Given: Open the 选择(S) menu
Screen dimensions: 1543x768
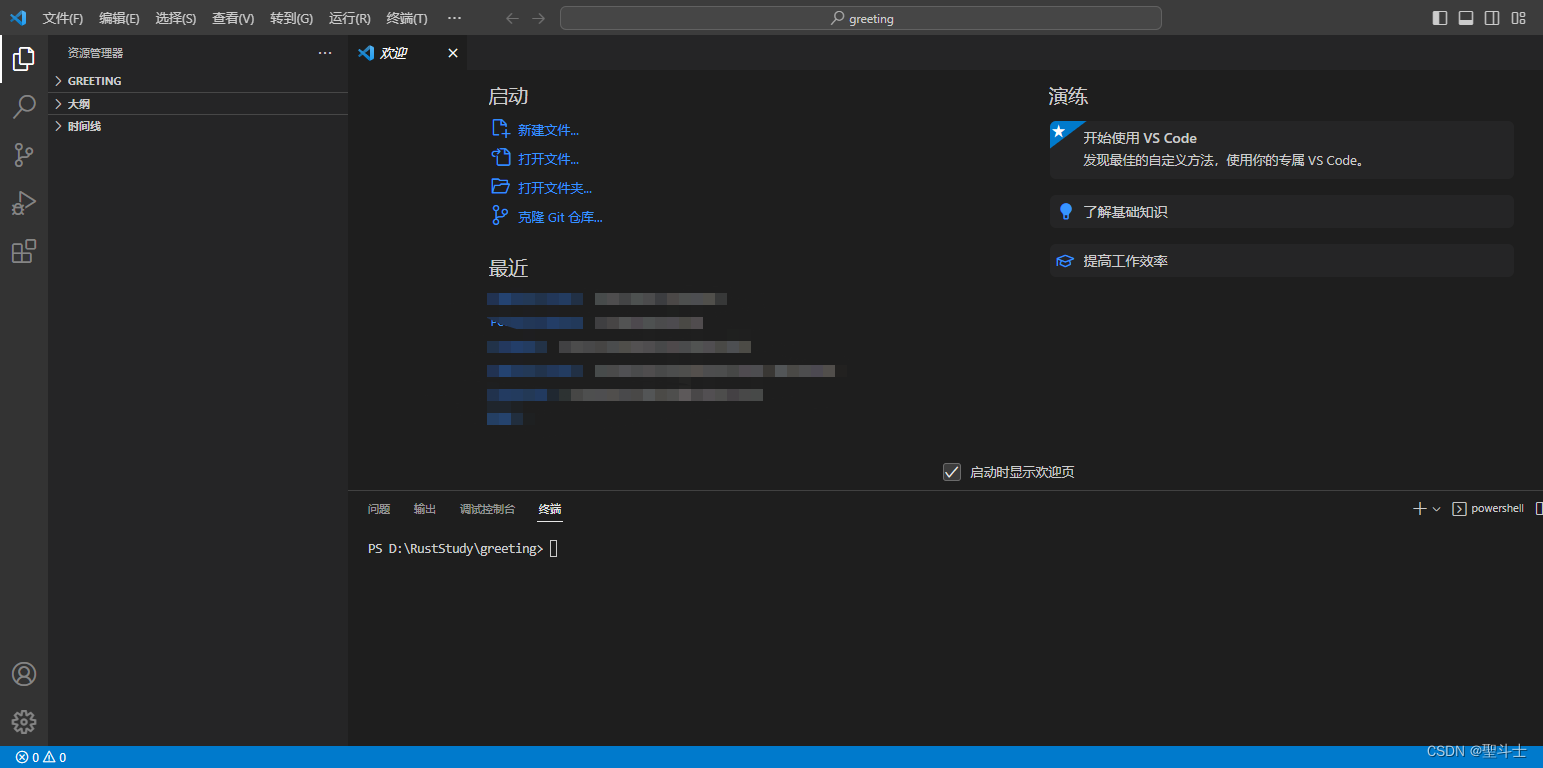Looking at the screenshot, I should 176,19.
